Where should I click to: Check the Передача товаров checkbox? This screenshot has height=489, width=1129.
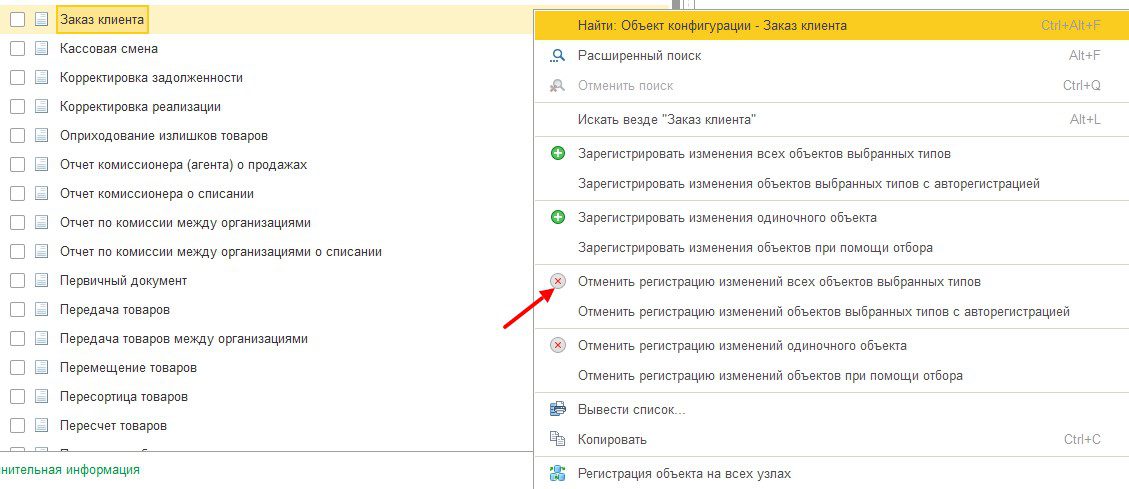click(x=17, y=310)
